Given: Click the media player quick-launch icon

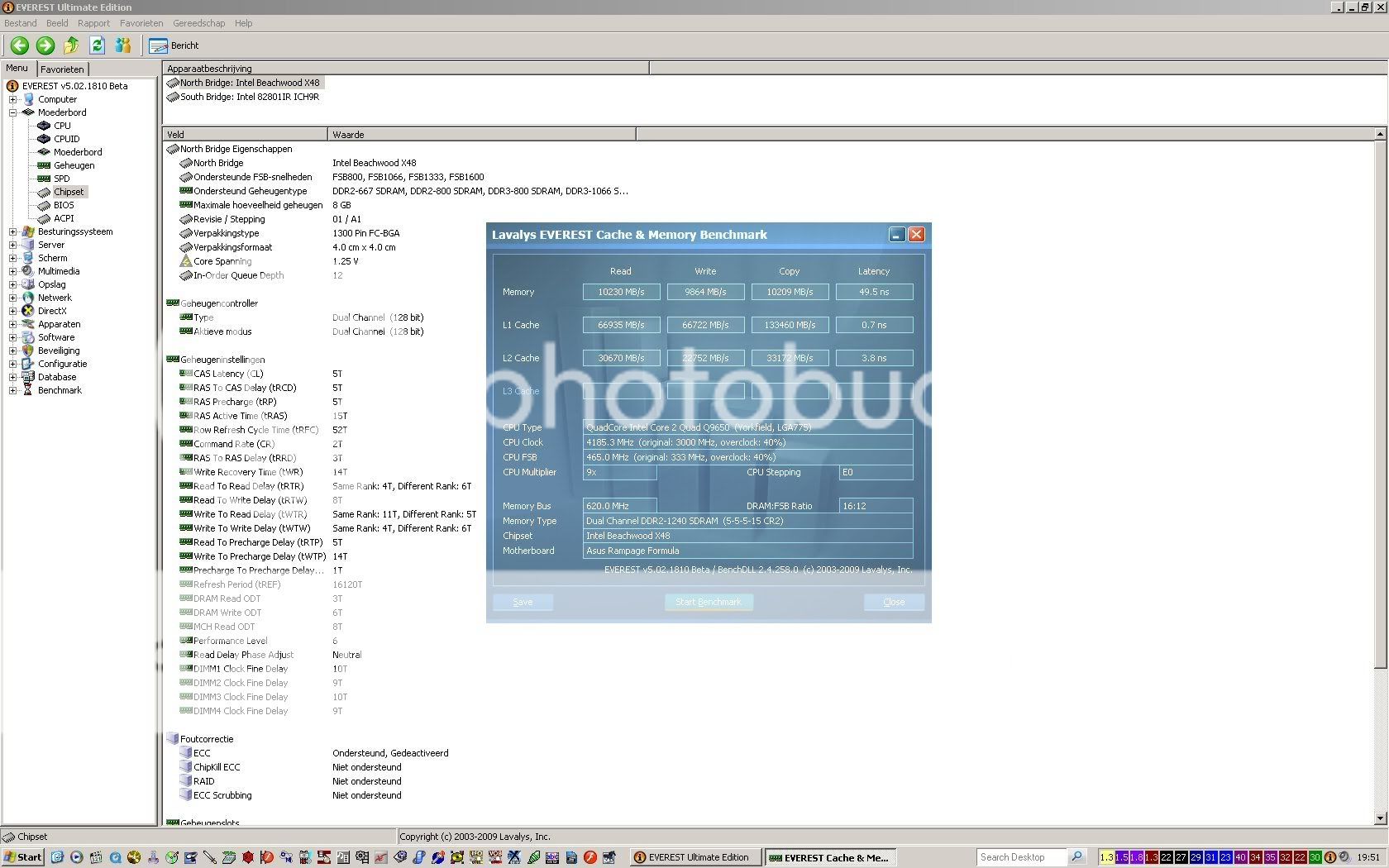Looking at the screenshot, I should coord(77,857).
